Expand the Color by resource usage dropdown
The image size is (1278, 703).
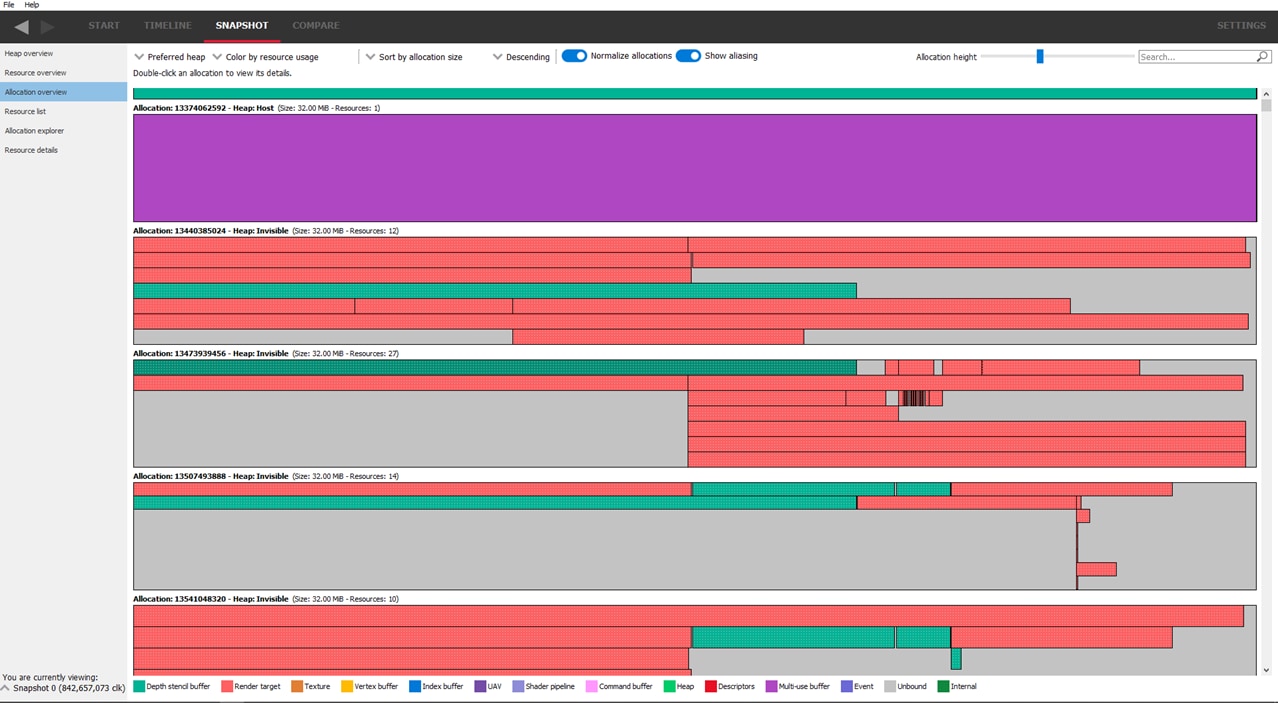pyautogui.click(x=265, y=57)
